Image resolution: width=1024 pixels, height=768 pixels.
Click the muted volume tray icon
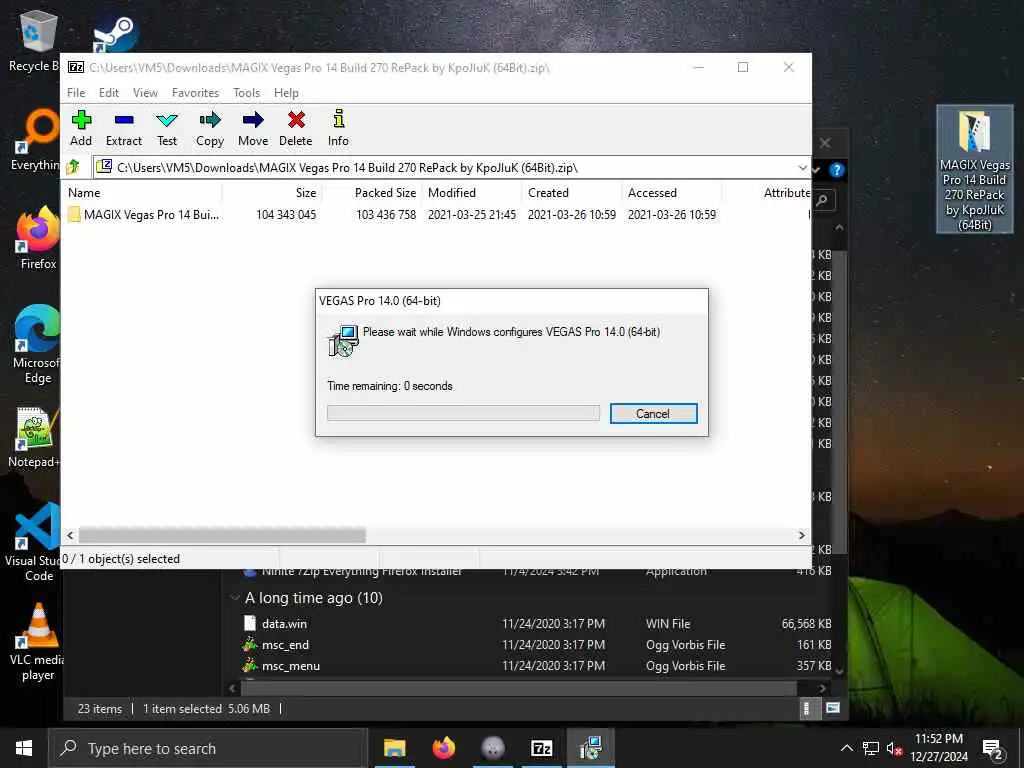point(894,748)
